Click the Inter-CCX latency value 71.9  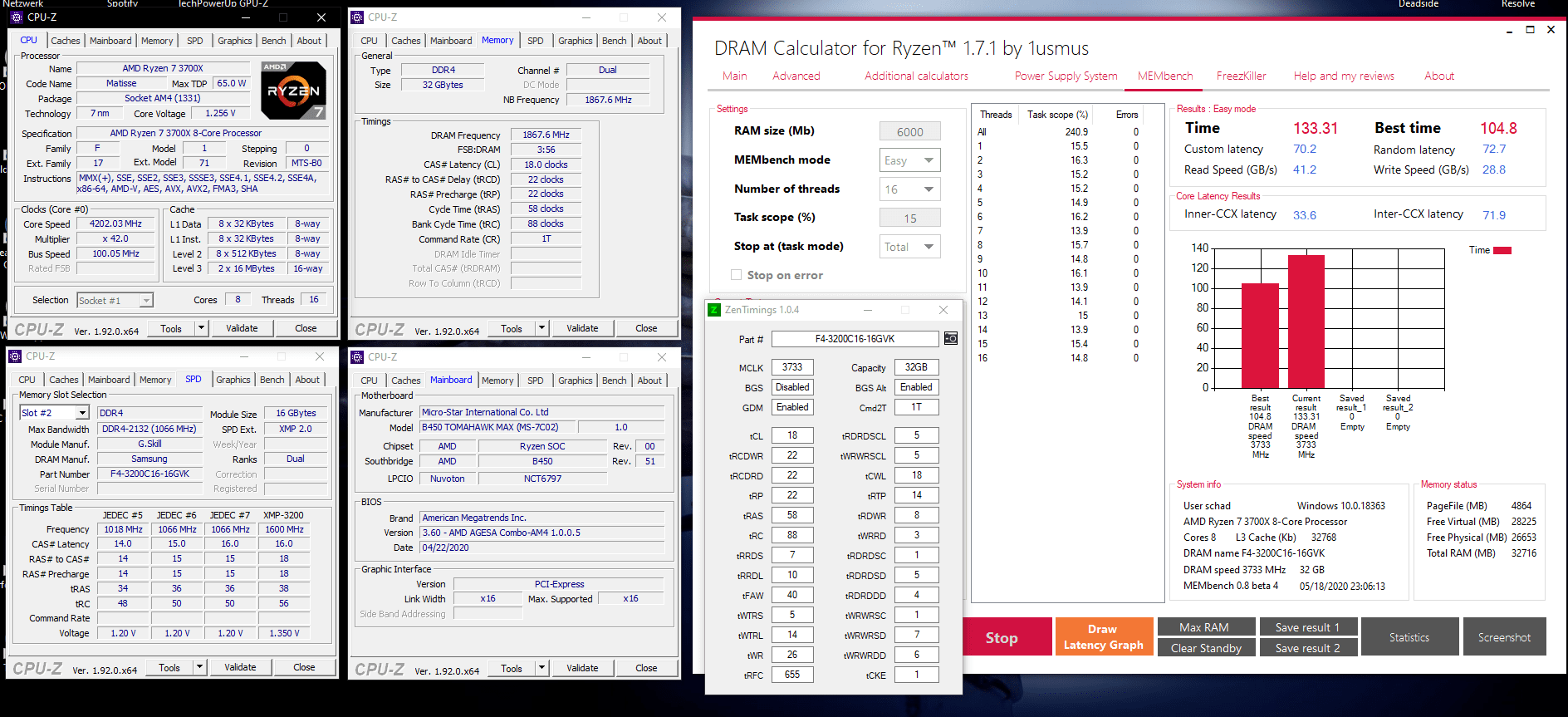pos(1494,215)
